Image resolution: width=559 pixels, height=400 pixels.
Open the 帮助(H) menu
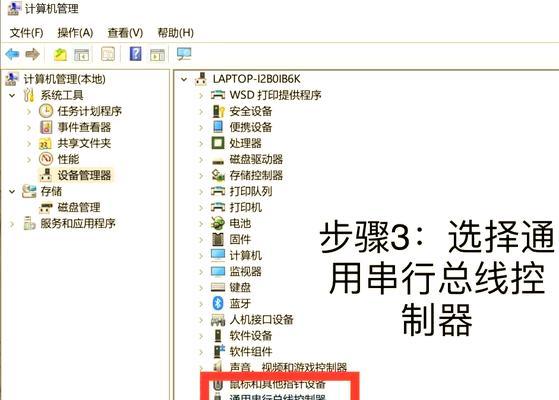175,33
